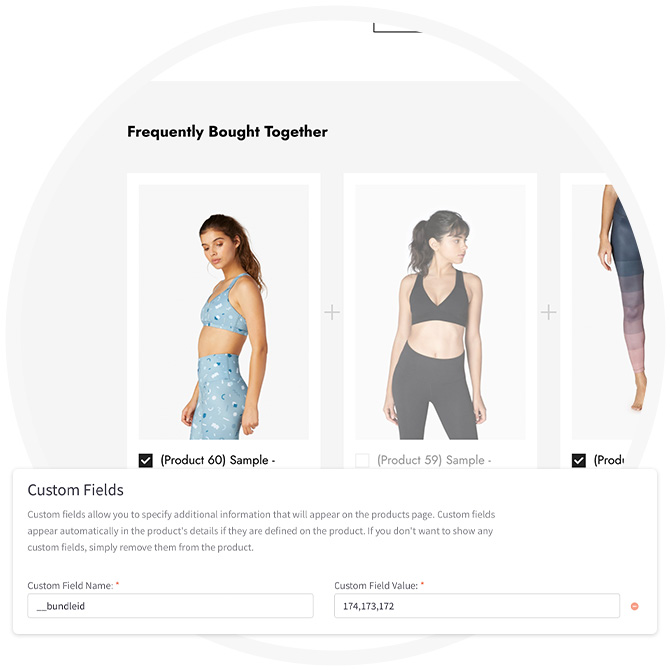
Task: Open the (Product 59) Sample link
Action: coord(434,460)
